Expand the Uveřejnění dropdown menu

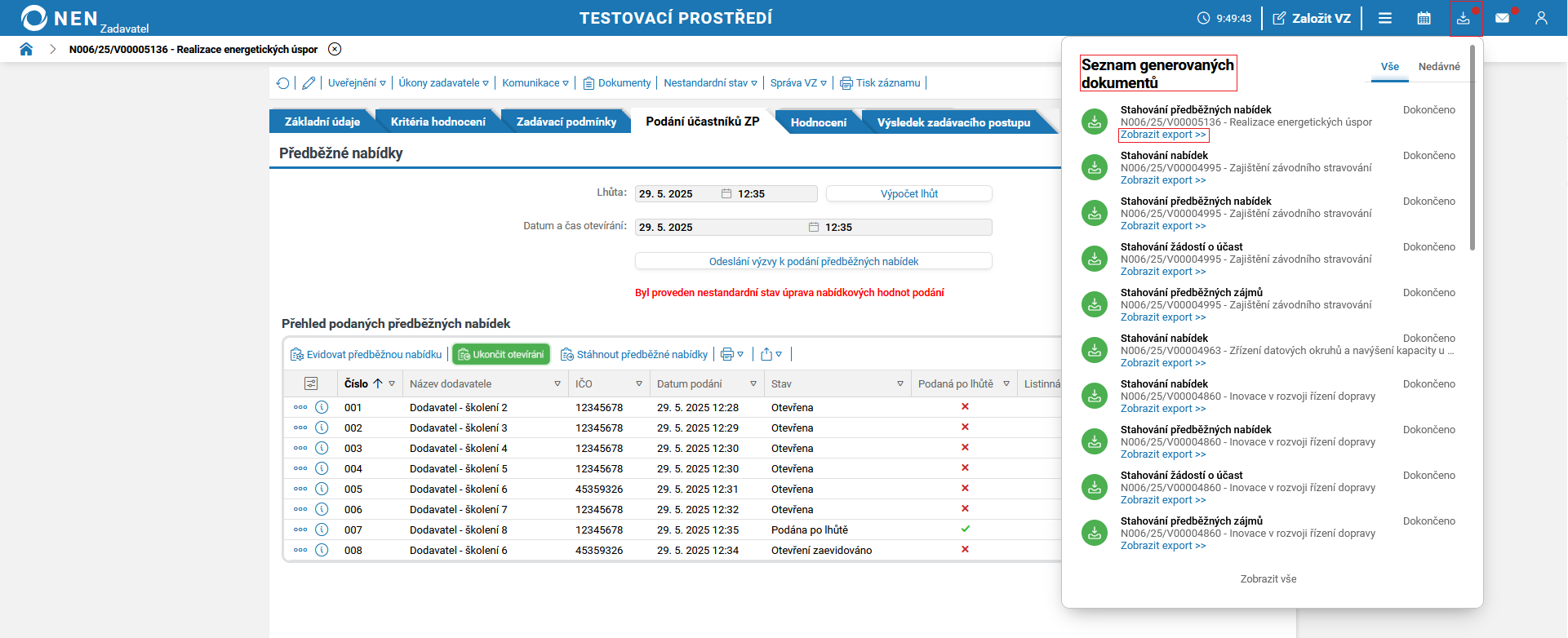pyautogui.click(x=357, y=83)
